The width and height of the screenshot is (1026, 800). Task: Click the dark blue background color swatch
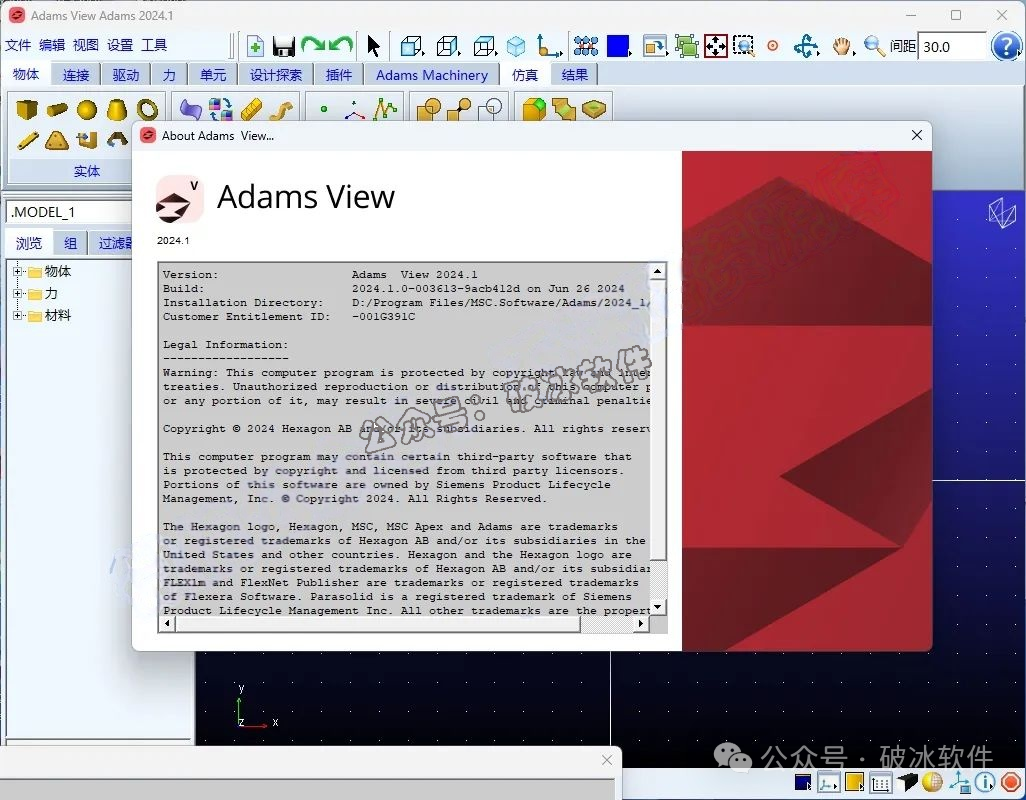pos(801,782)
